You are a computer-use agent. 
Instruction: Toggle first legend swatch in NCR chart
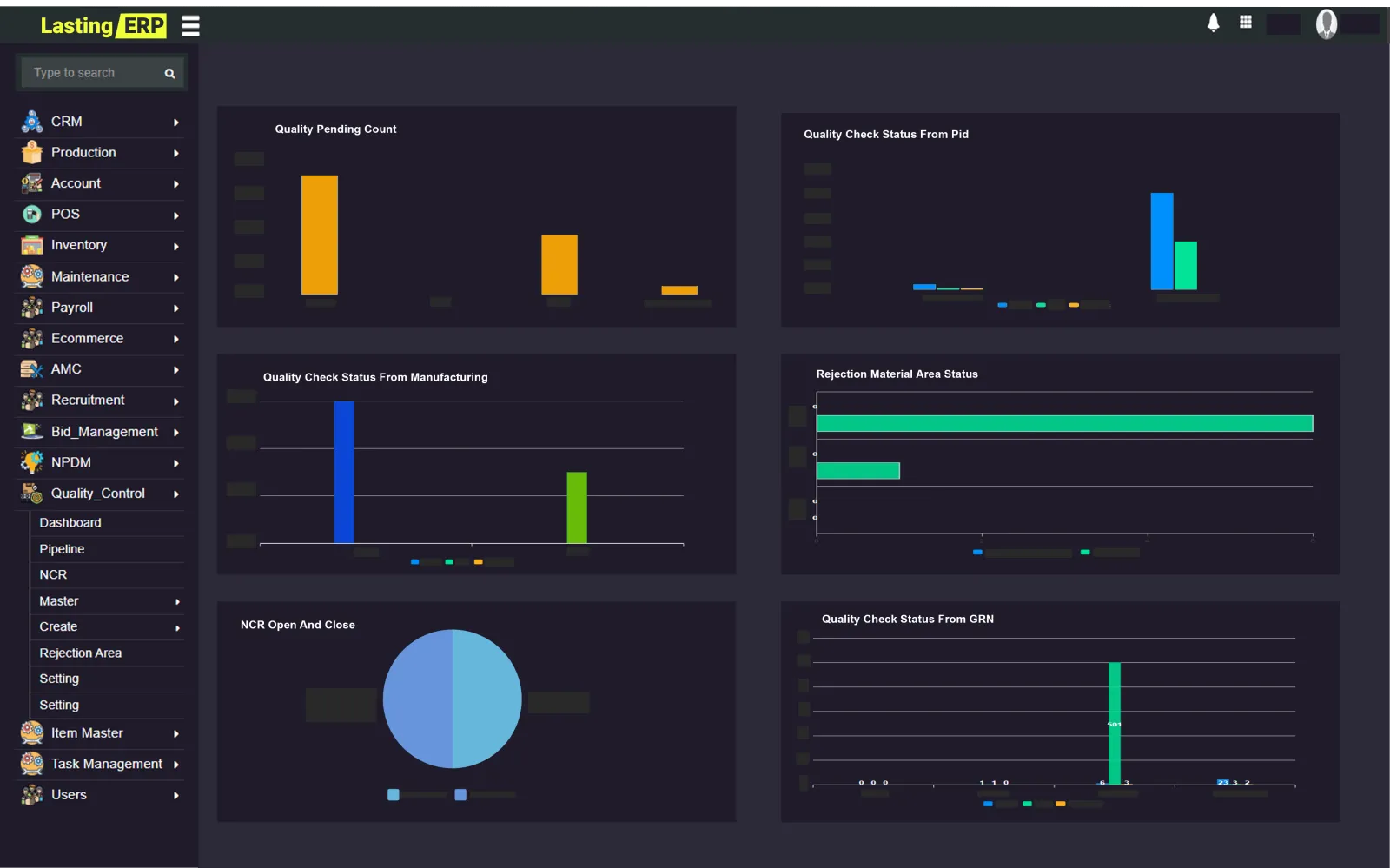point(394,795)
